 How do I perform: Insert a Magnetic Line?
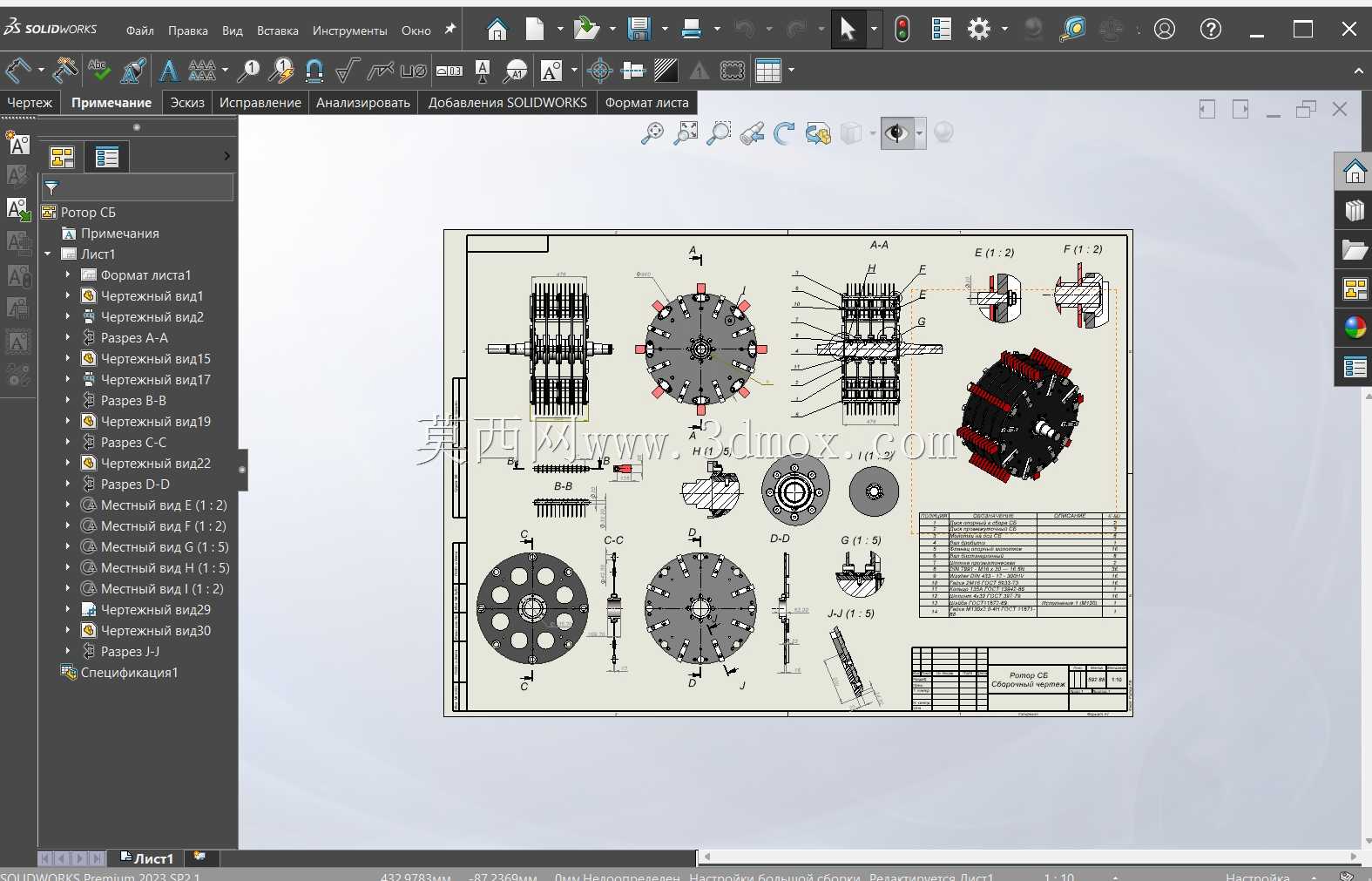click(x=314, y=71)
